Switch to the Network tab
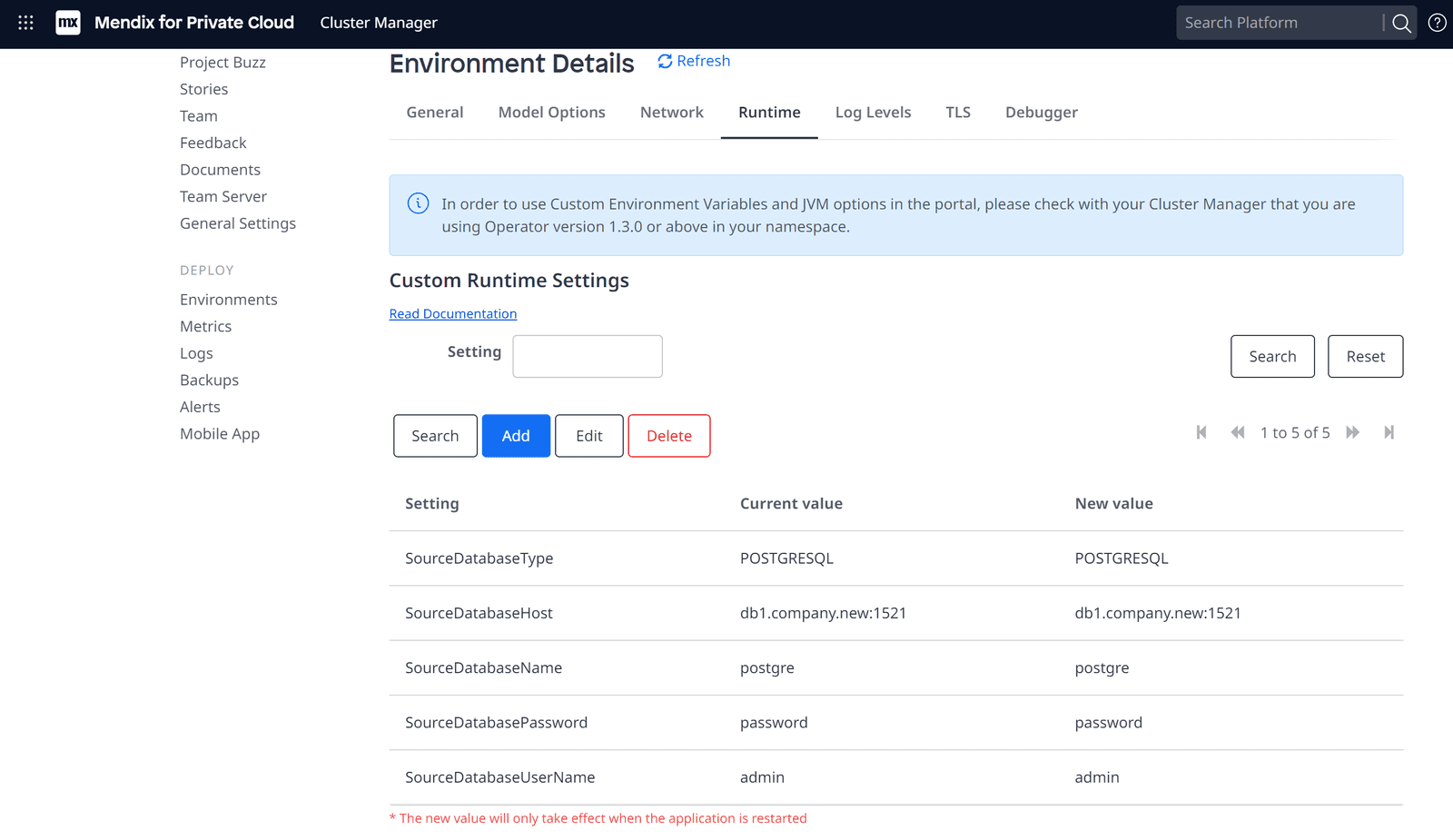1453x840 pixels. (671, 112)
